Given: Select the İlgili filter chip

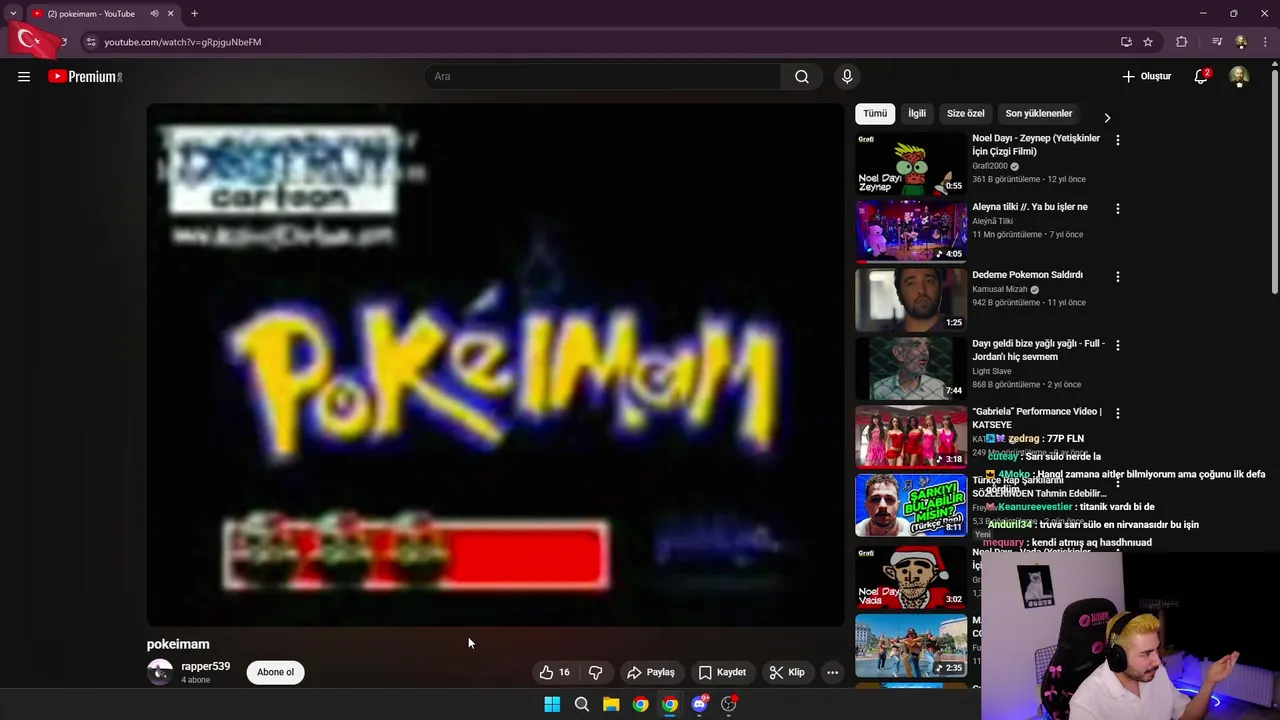Looking at the screenshot, I should pyautogui.click(x=917, y=114).
